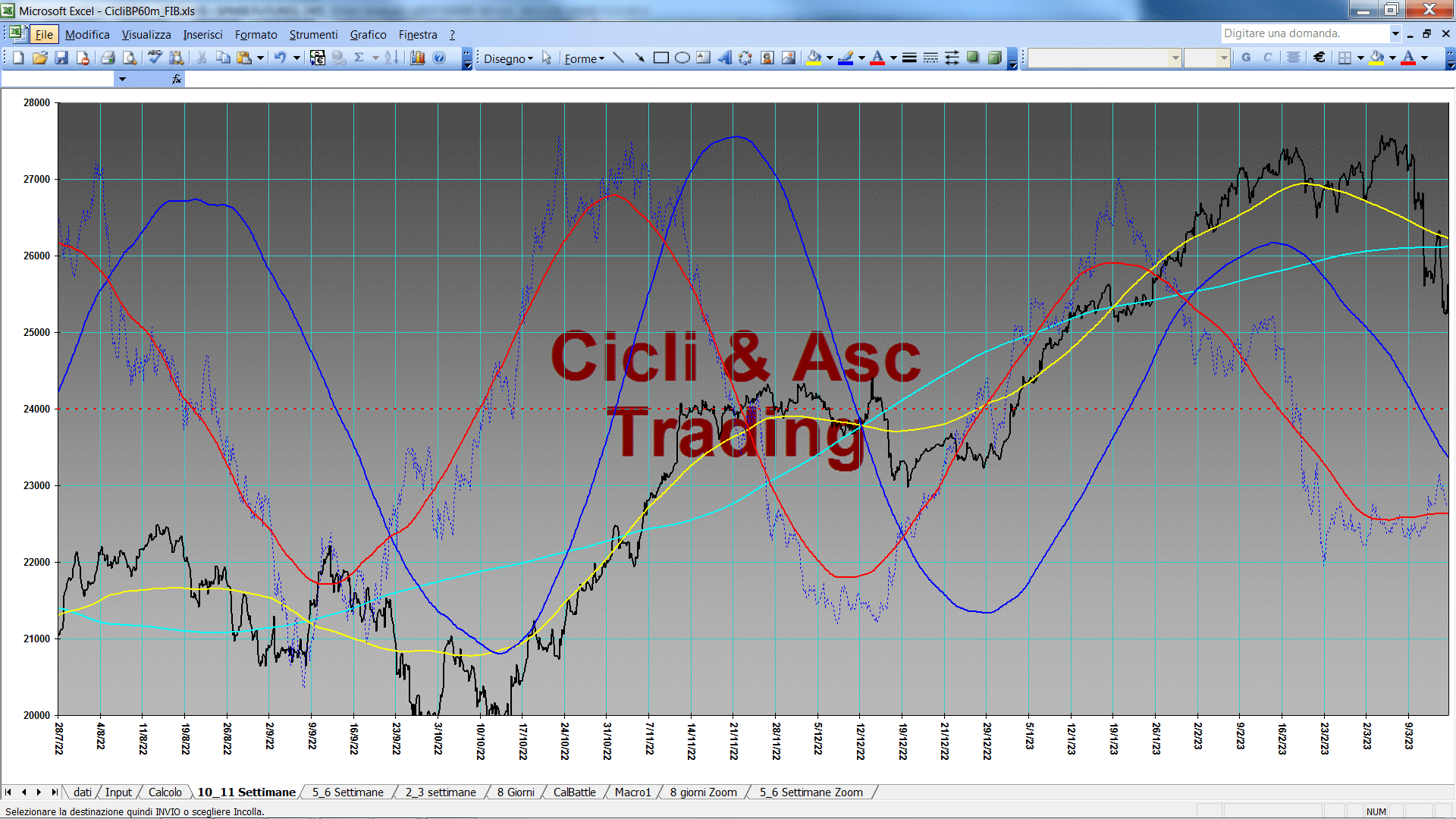The image size is (1456, 819).
Task: Create a new workbook with the New icon
Action: click(x=18, y=58)
